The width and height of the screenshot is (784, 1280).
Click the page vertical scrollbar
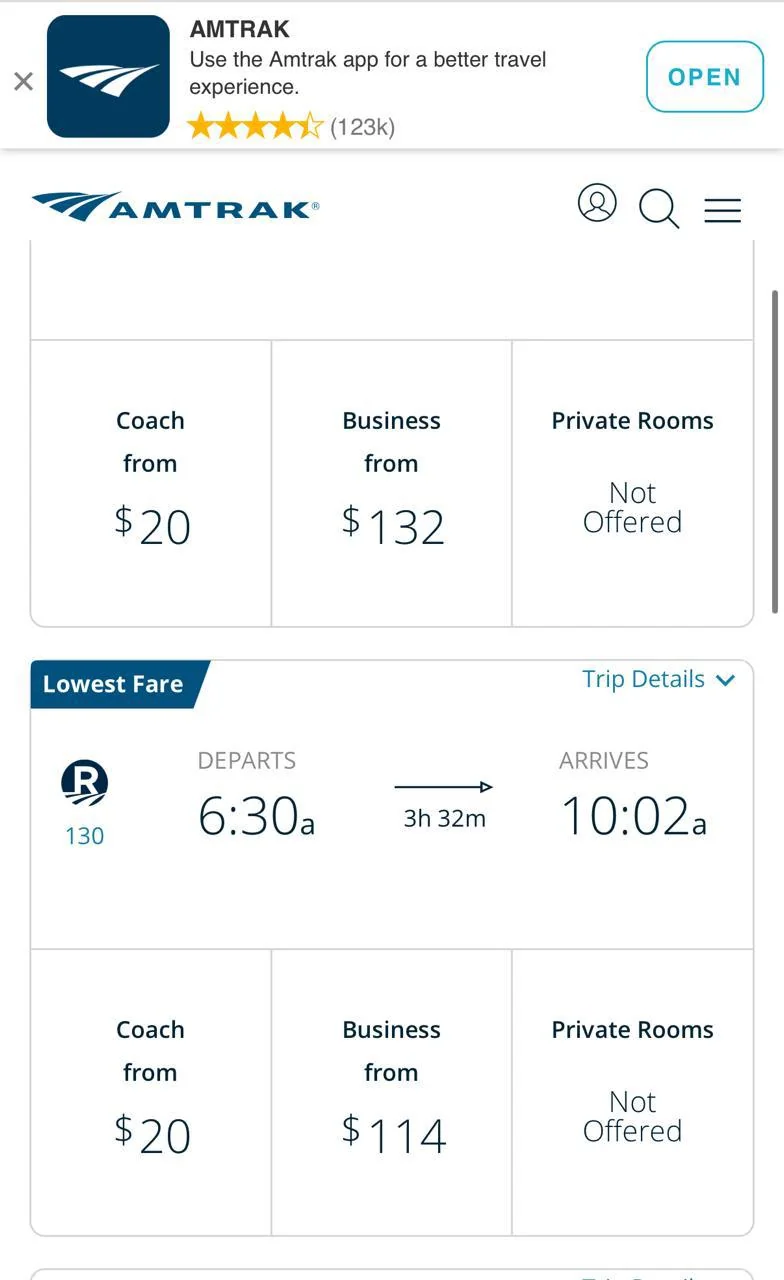pos(776,450)
